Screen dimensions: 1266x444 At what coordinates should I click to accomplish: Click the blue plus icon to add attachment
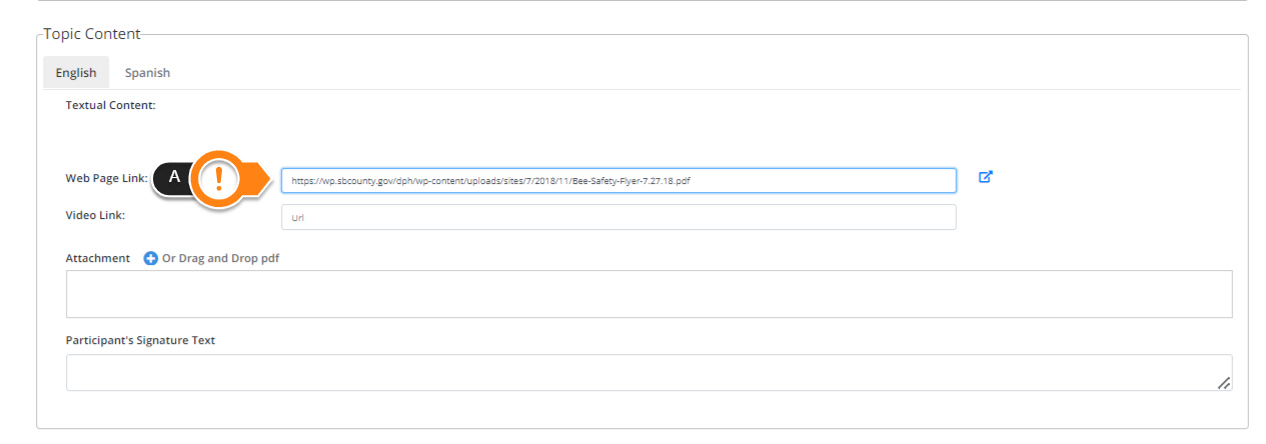[x=151, y=258]
